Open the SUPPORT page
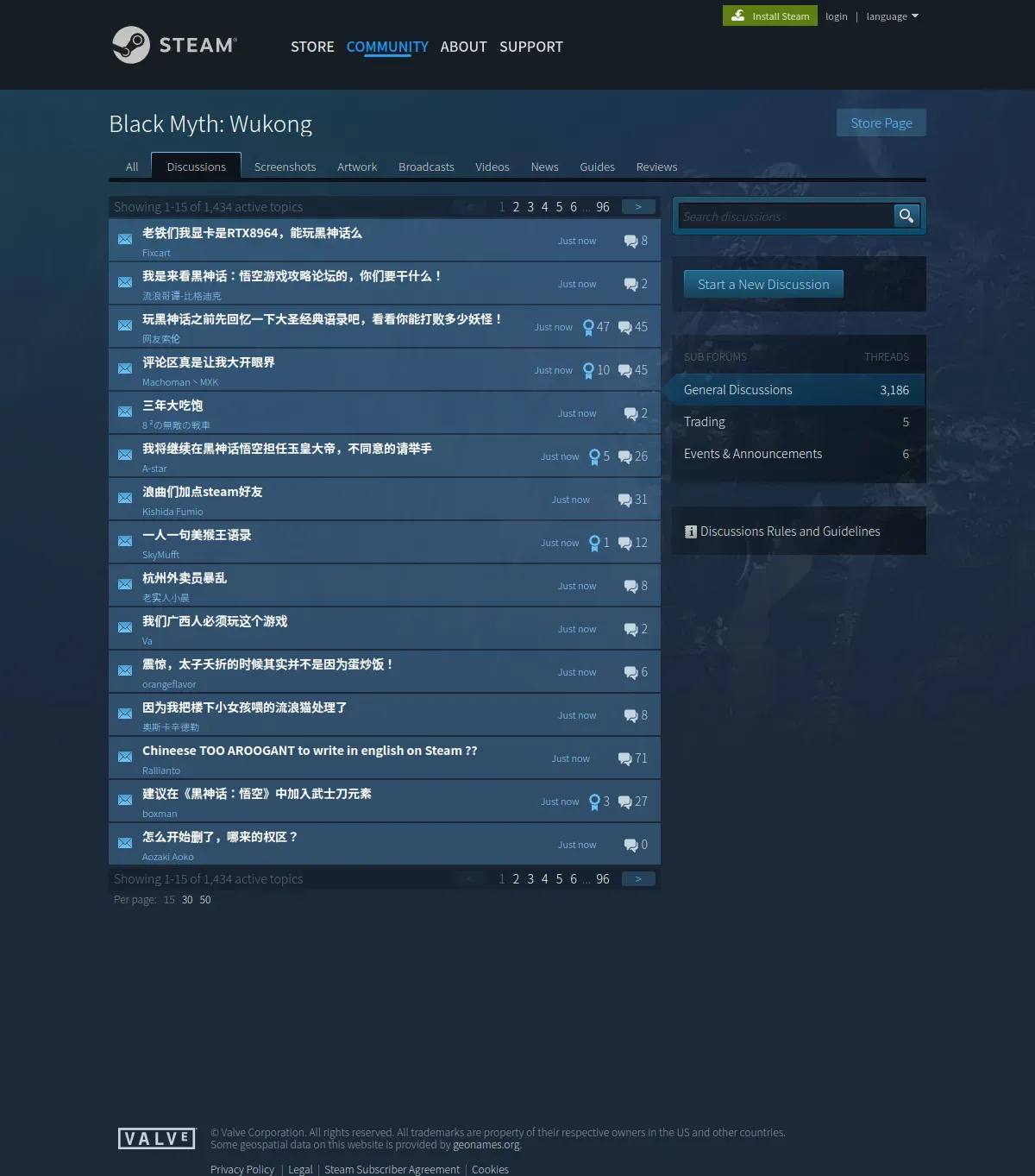Image resolution: width=1035 pixels, height=1176 pixels. [531, 47]
